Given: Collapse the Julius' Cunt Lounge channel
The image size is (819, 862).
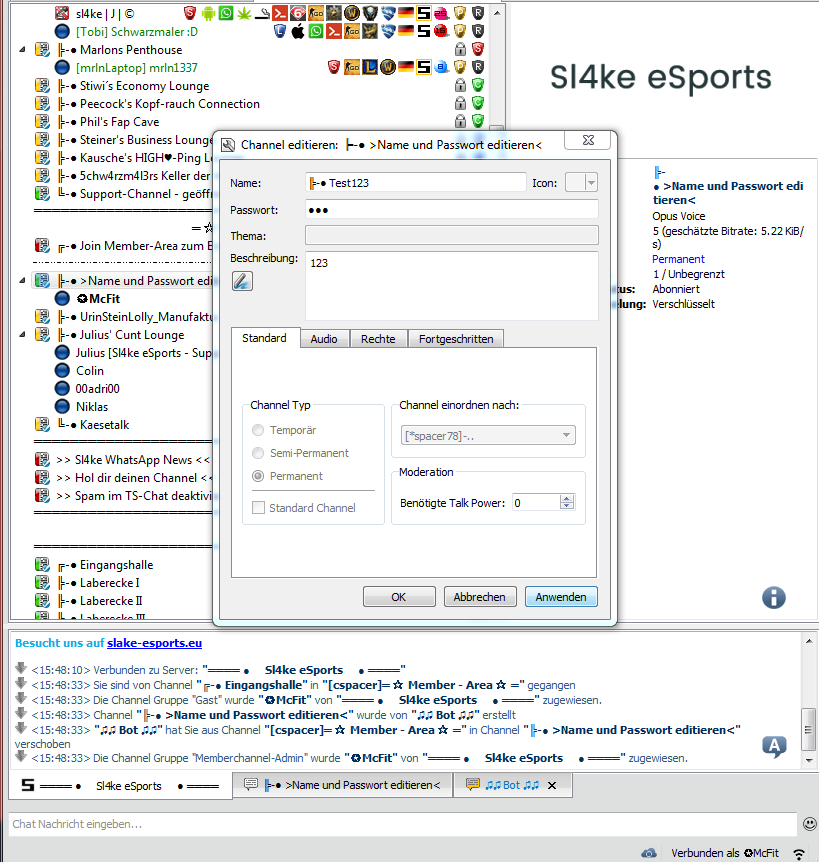Looking at the screenshot, I should 22,334.
